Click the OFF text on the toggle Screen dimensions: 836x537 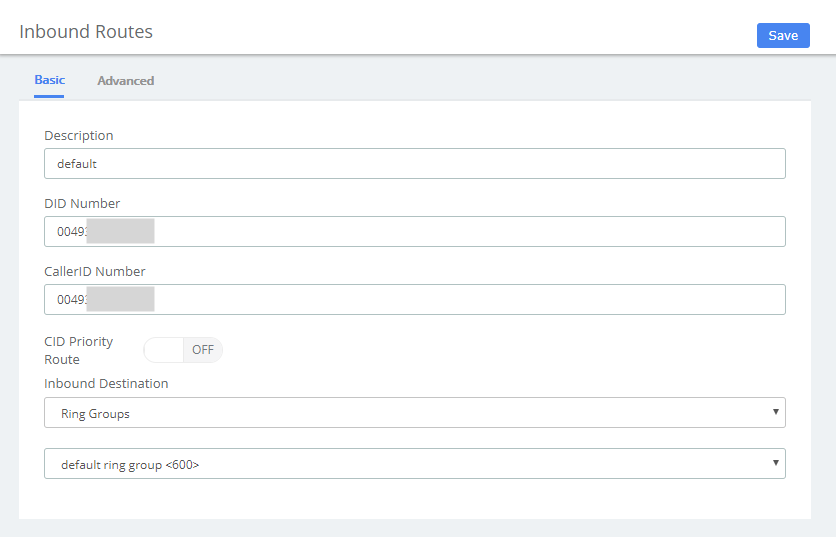(203, 350)
